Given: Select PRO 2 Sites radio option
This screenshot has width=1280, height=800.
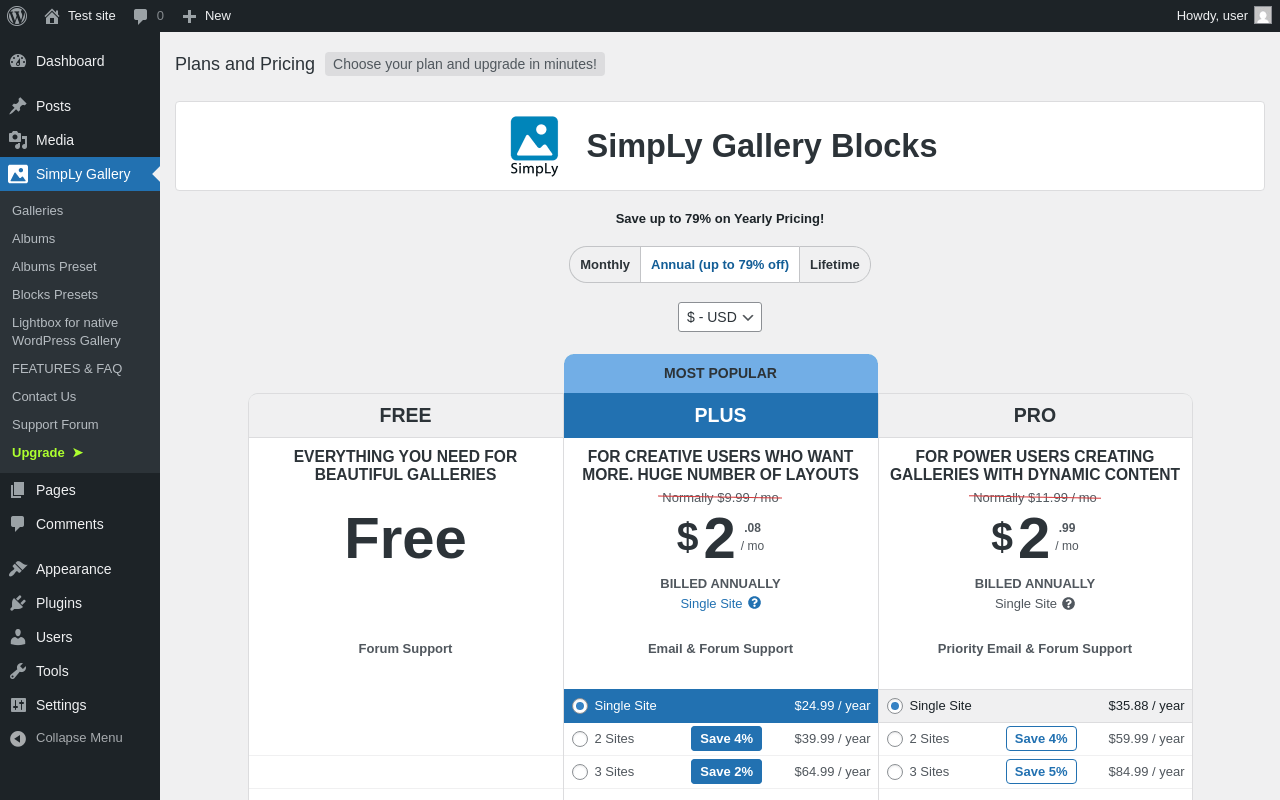Looking at the screenshot, I should coord(895,739).
